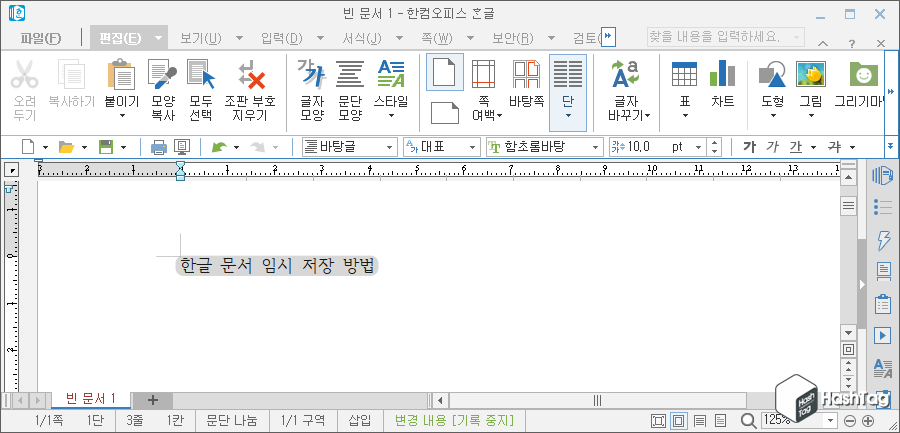Open the font 함초롬바탕 dropdown
The height and width of the screenshot is (433, 900).
596,147
